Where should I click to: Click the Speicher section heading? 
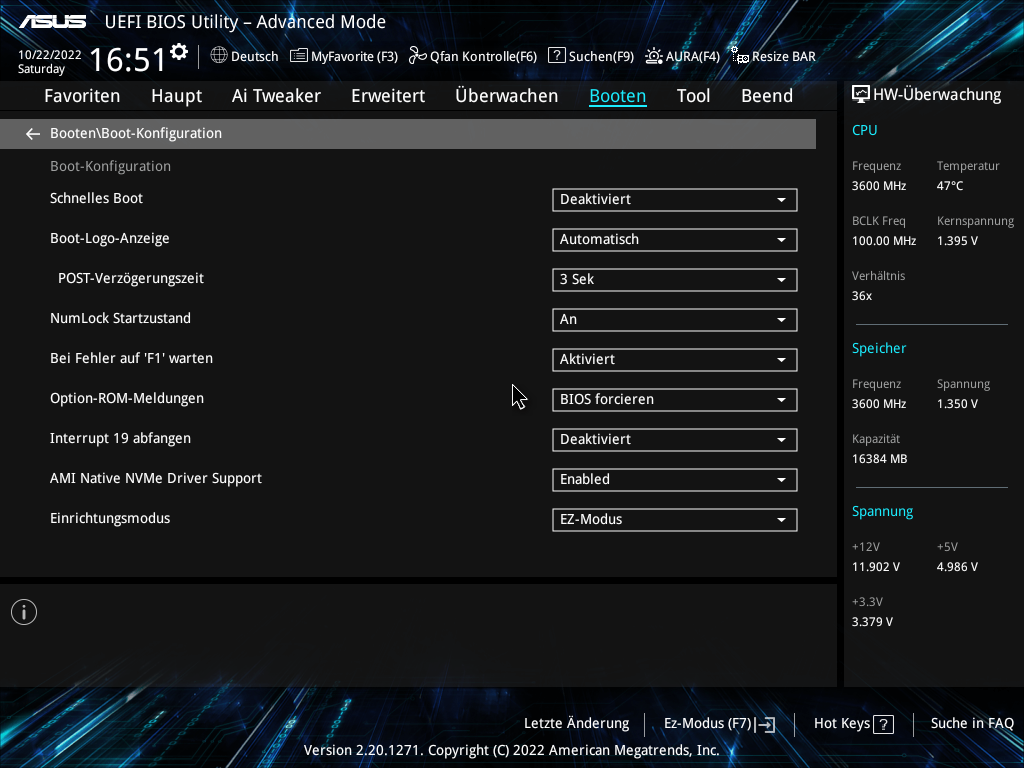879,349
